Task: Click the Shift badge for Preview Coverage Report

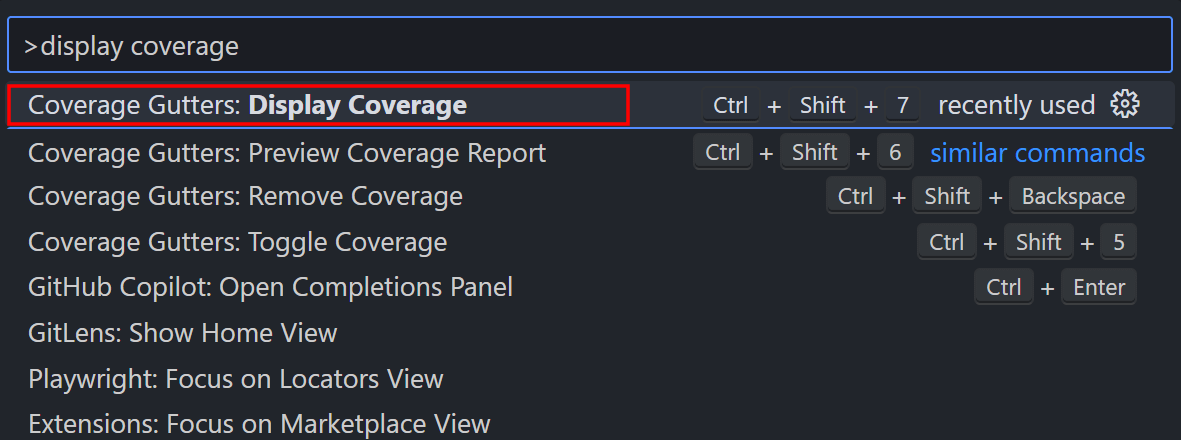Action: pos(815,152)
